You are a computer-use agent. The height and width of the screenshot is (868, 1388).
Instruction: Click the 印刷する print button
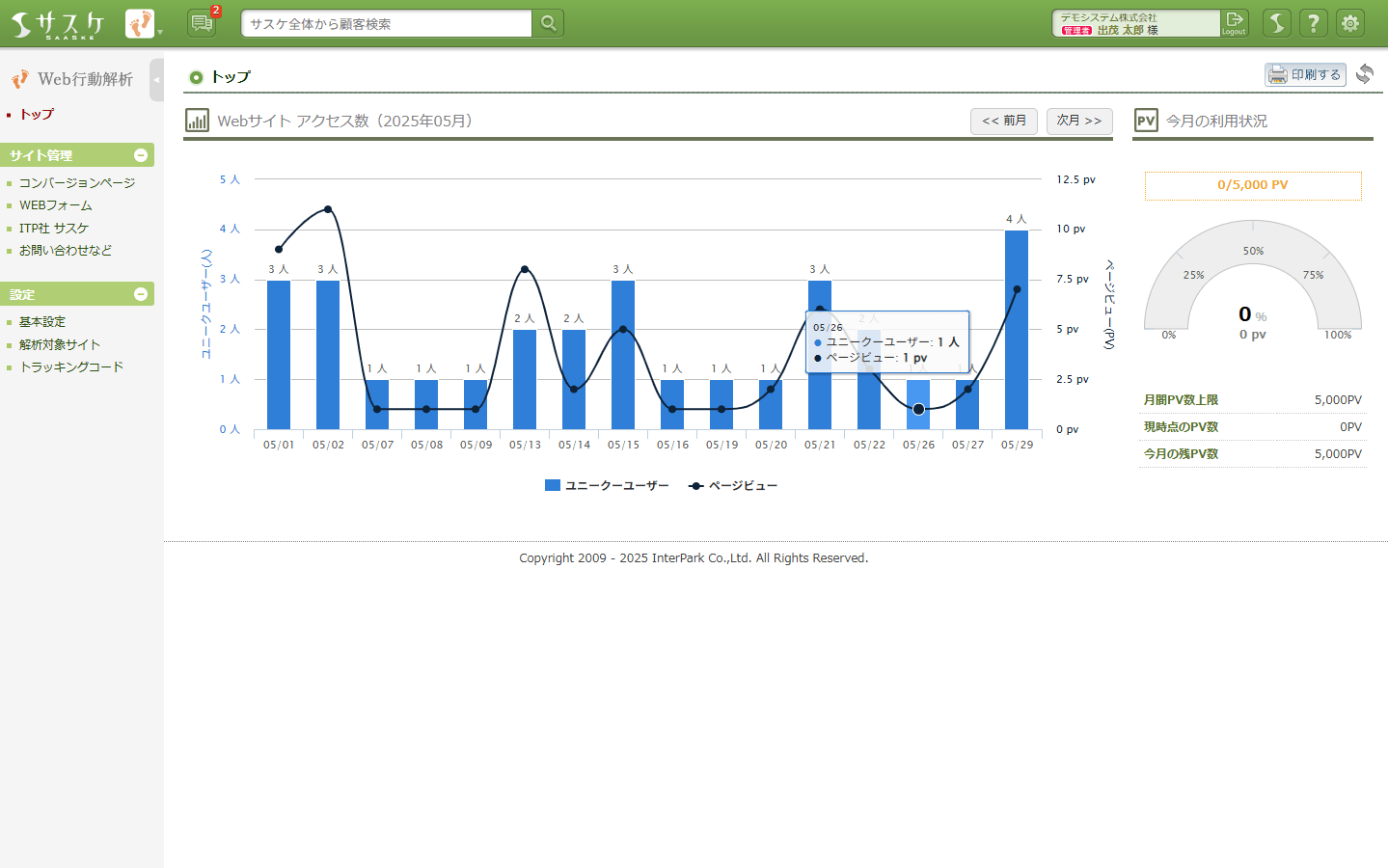[1305, 74]
